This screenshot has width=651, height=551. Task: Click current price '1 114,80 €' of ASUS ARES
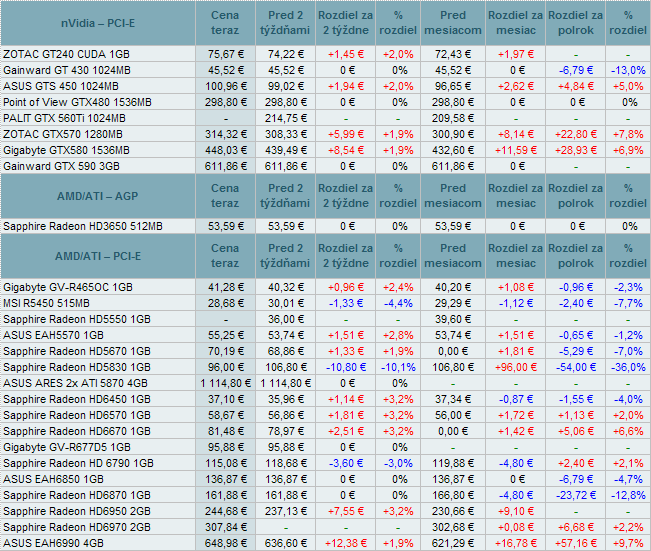coord(226,383)
